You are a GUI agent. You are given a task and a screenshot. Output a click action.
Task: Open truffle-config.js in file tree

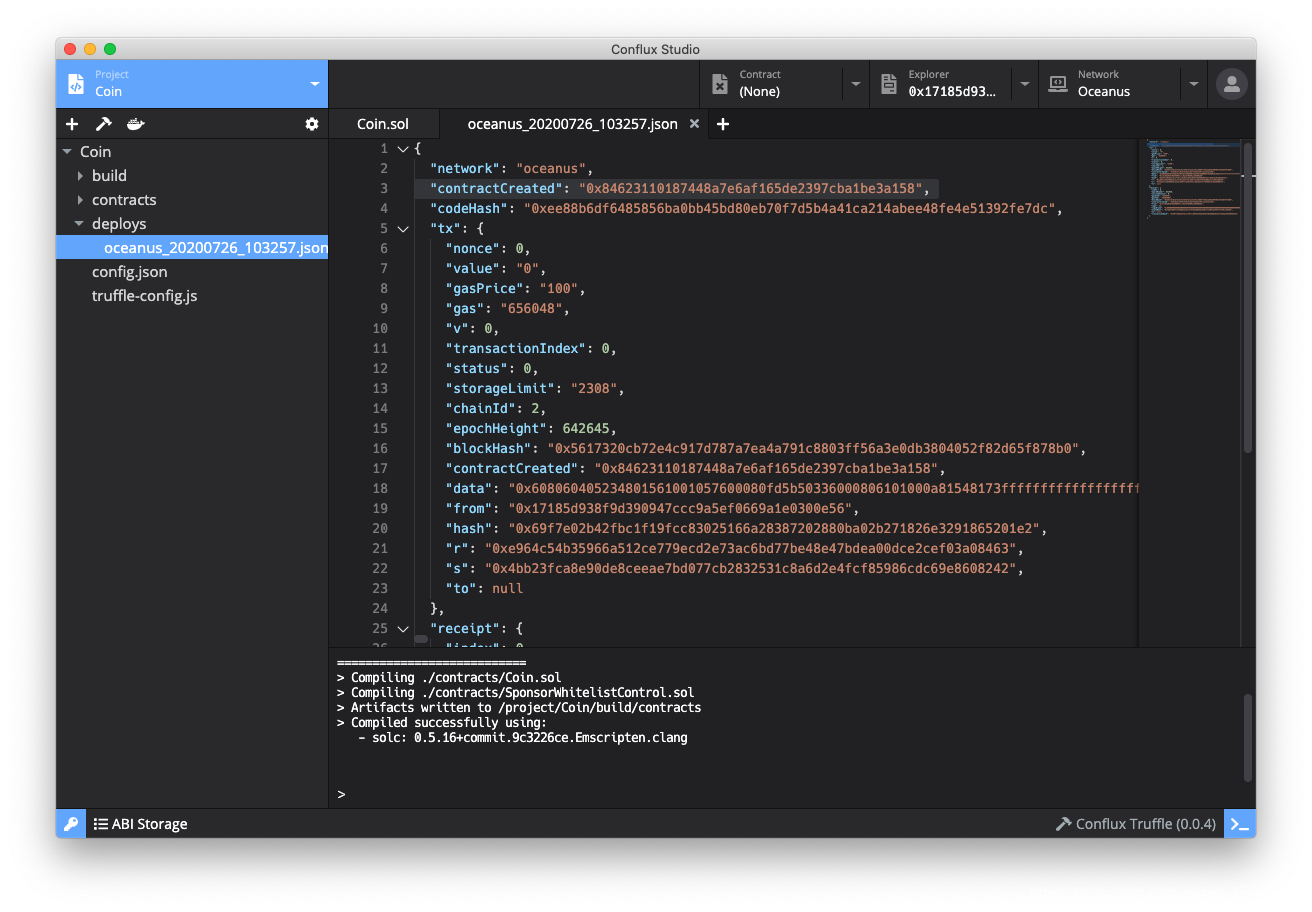(144, 296)
